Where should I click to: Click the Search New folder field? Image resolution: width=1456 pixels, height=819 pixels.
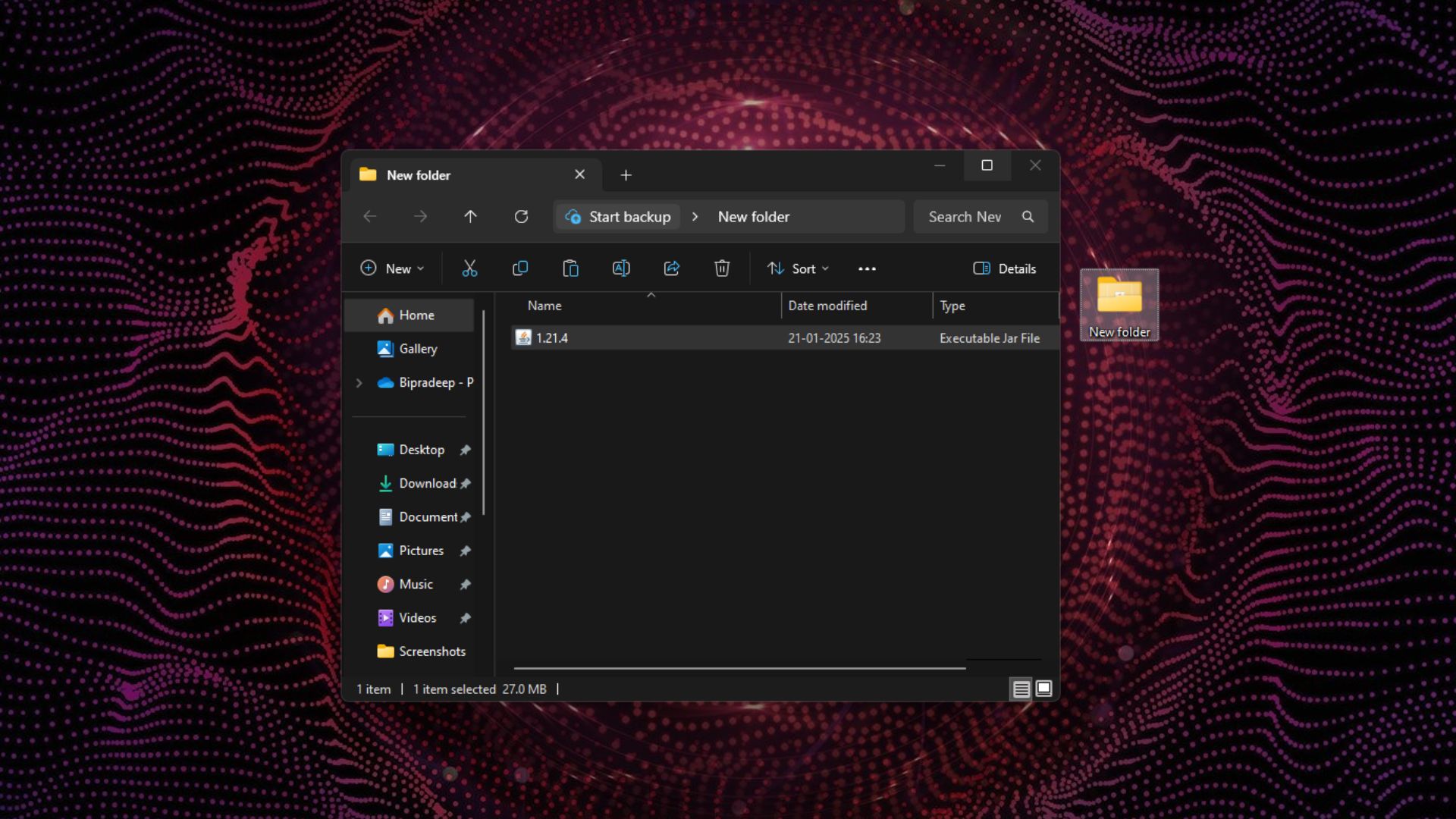[x=967, y=217]
